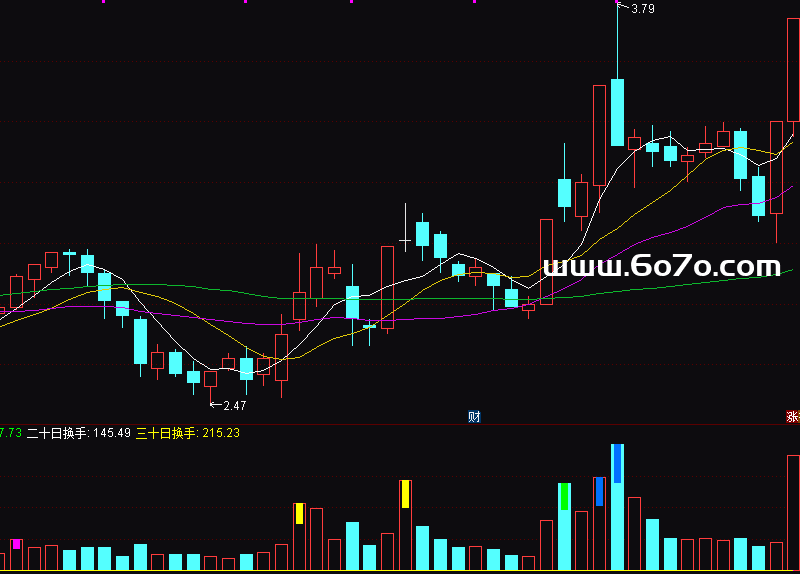The height and width of the screenshot is (574, 800).
Task: Click the 145.49 twenty-day turnover value
Action: click(110, 433)
